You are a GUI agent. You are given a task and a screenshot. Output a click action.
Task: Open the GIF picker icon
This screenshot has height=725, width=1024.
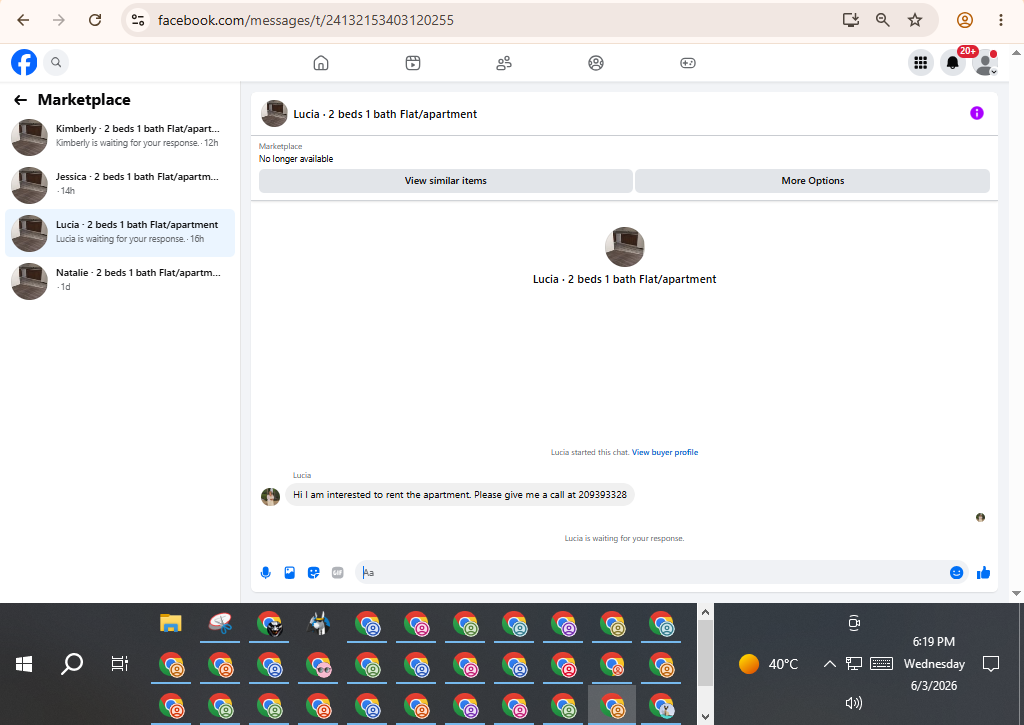click(x=338, y=573)
